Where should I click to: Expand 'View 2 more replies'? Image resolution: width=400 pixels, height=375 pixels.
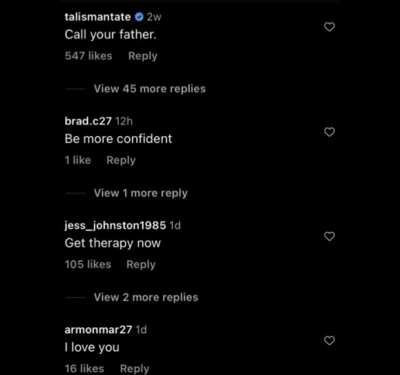point(146,297)
